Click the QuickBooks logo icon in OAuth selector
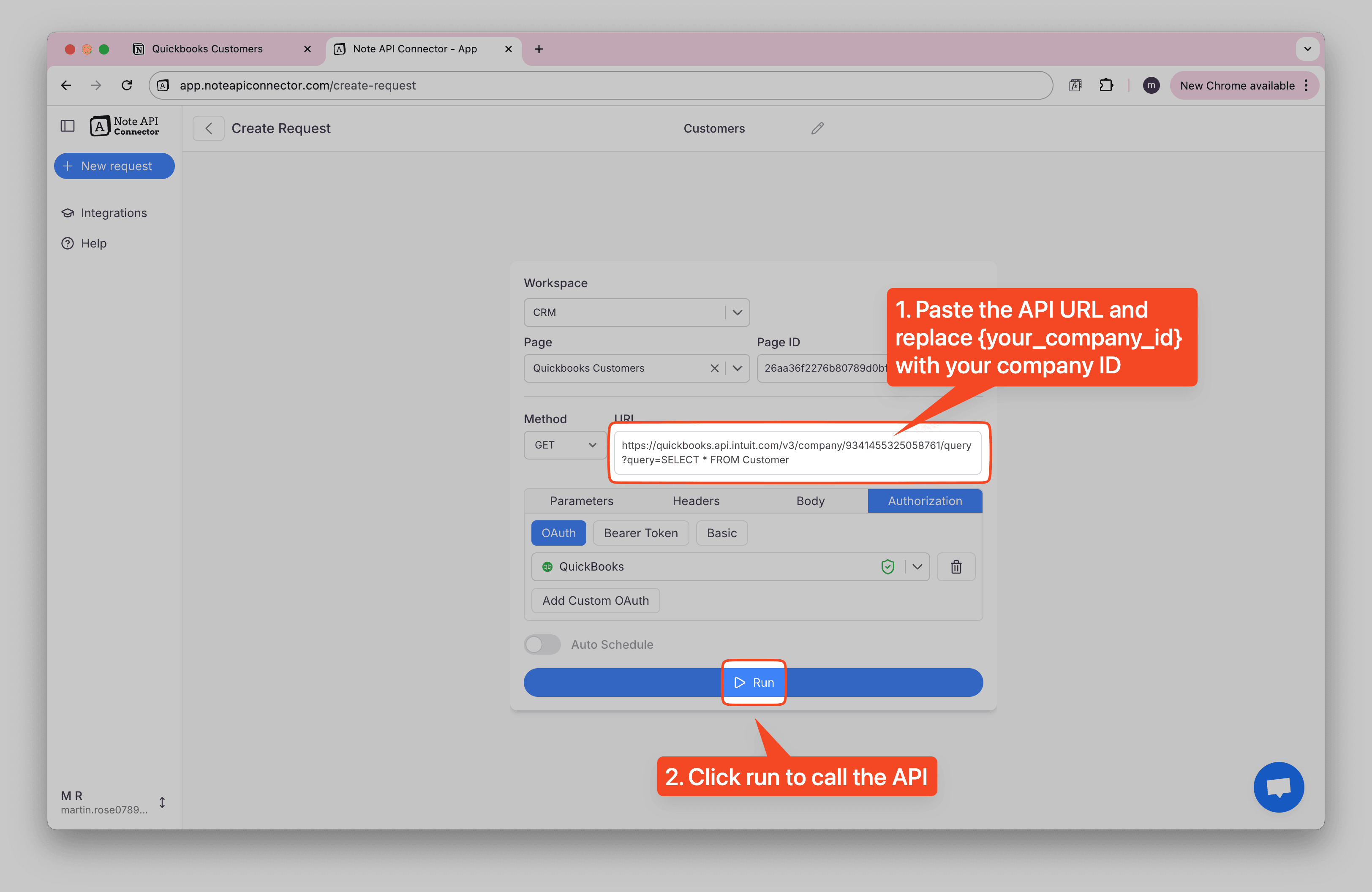Image resolution: width=1372 pixels, height=892 pixels. [x=547, y=567]
